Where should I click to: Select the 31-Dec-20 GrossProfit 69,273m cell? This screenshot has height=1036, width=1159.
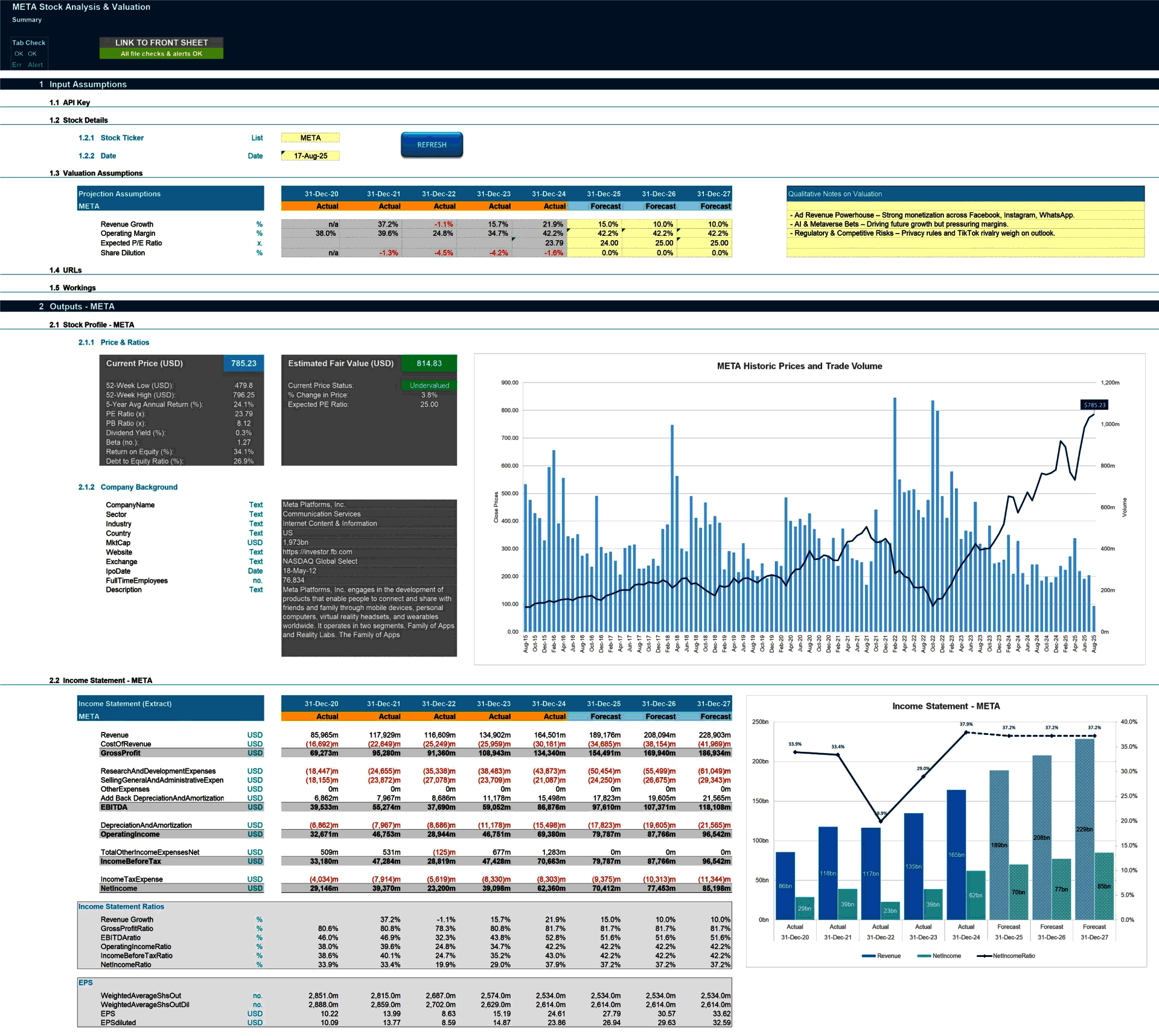click(x=309, y=753)
